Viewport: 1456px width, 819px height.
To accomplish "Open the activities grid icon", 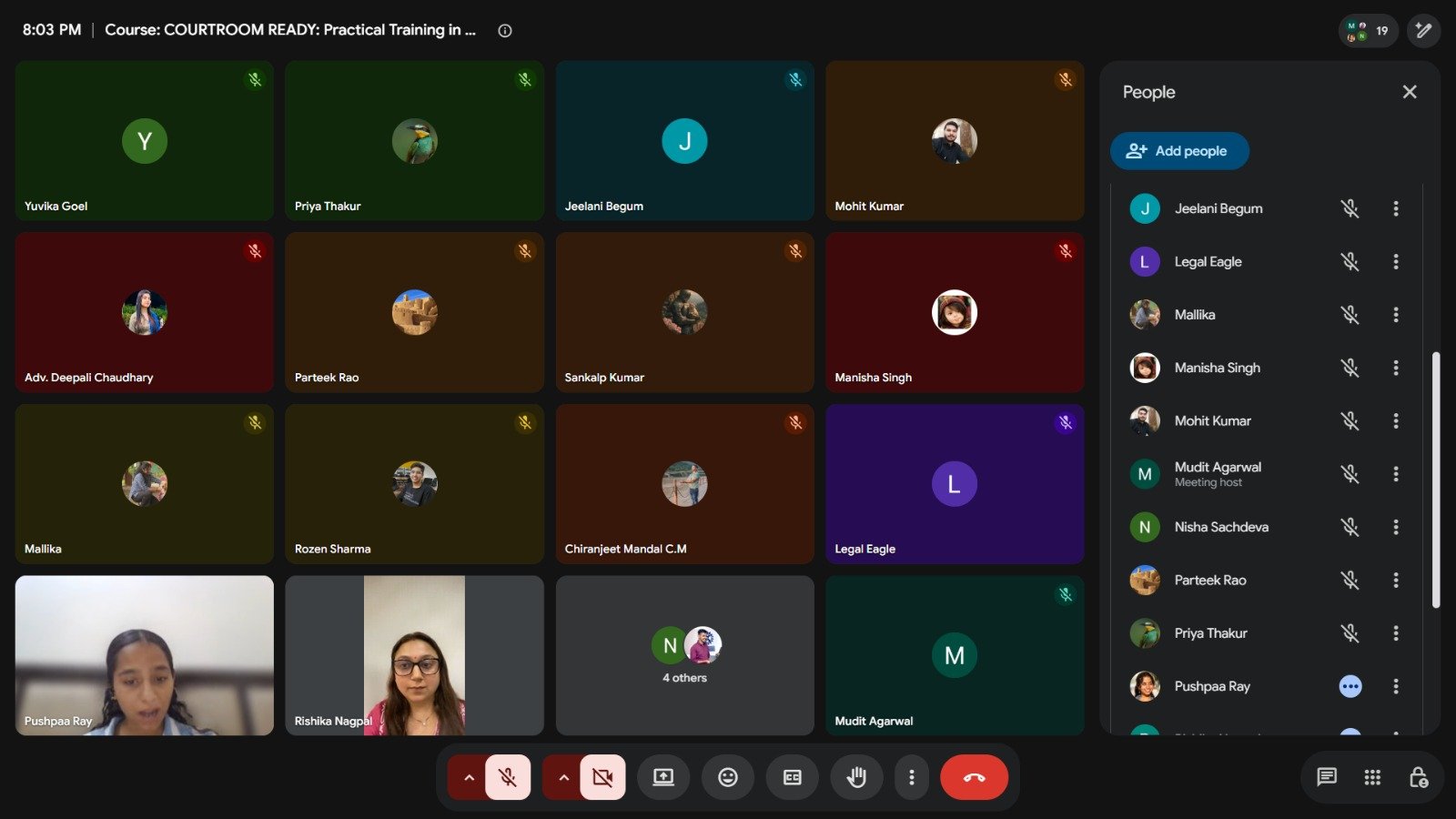I will click(x=1372, y=777).
